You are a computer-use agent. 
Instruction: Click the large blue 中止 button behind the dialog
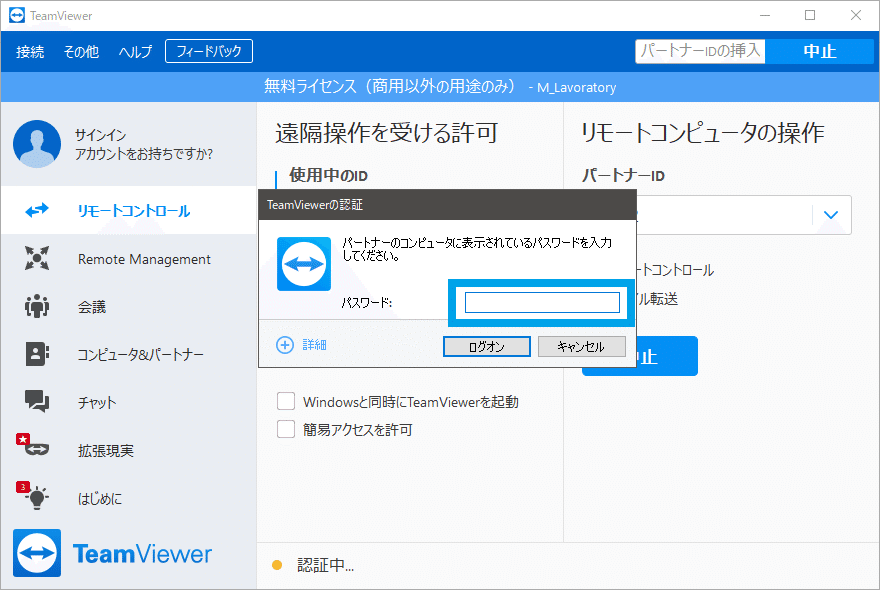pyautogui.click(x=668, y=356)
